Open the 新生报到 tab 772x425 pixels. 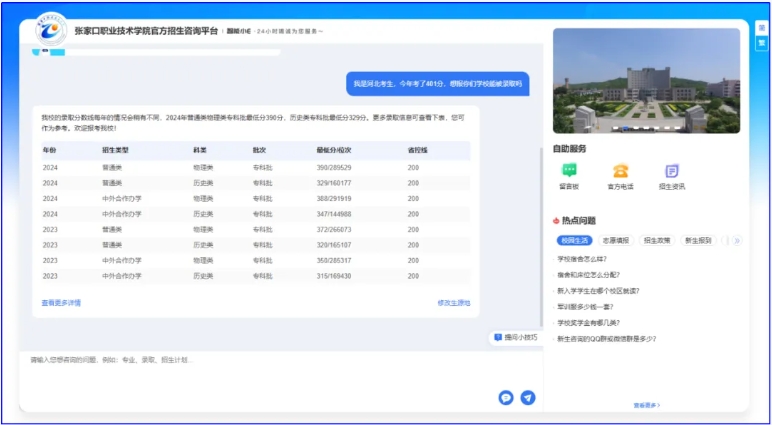(x=697, y=241)
